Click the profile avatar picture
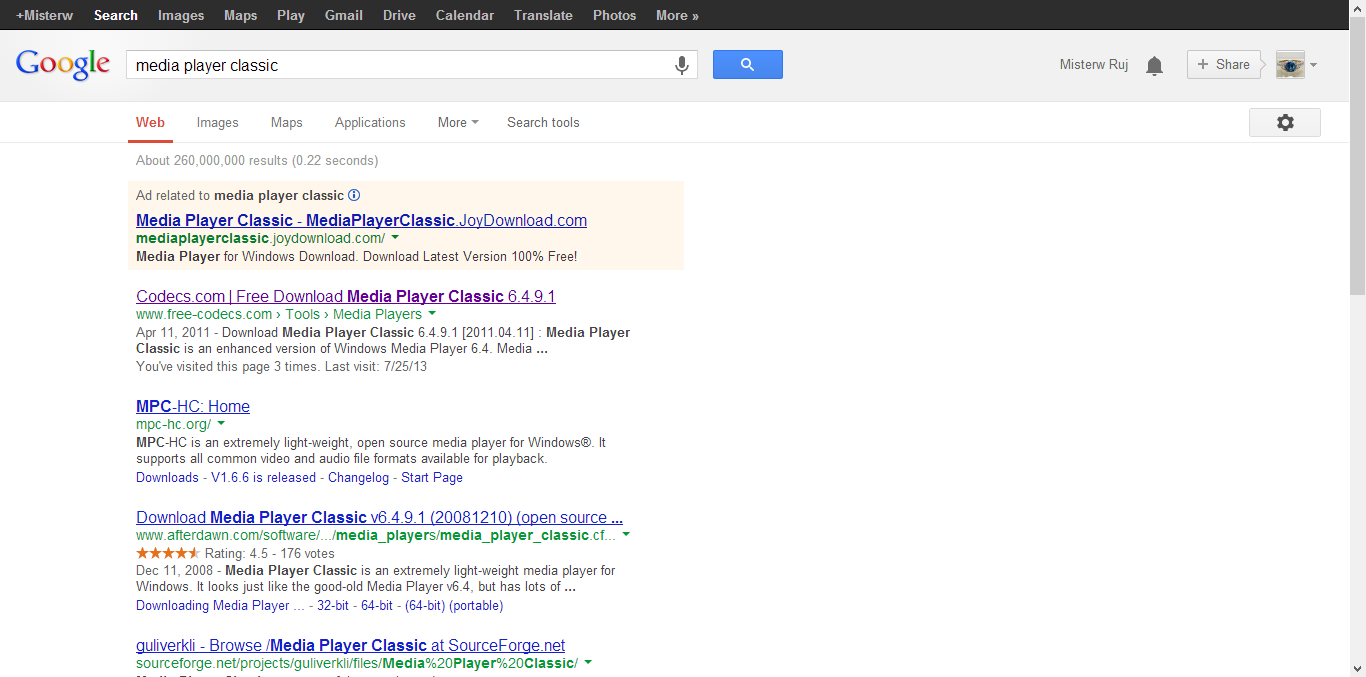 [x=1290, y=65]
